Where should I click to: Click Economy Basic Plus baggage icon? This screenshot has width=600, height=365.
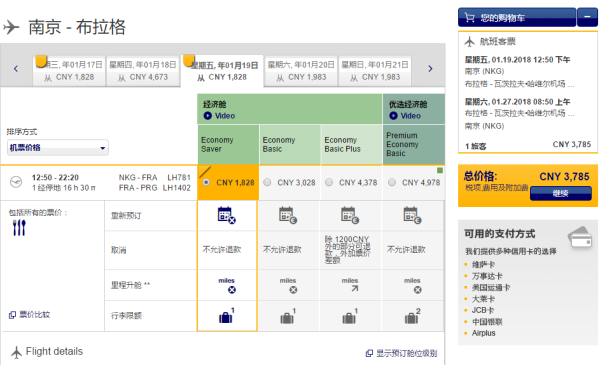coord(350,316)
